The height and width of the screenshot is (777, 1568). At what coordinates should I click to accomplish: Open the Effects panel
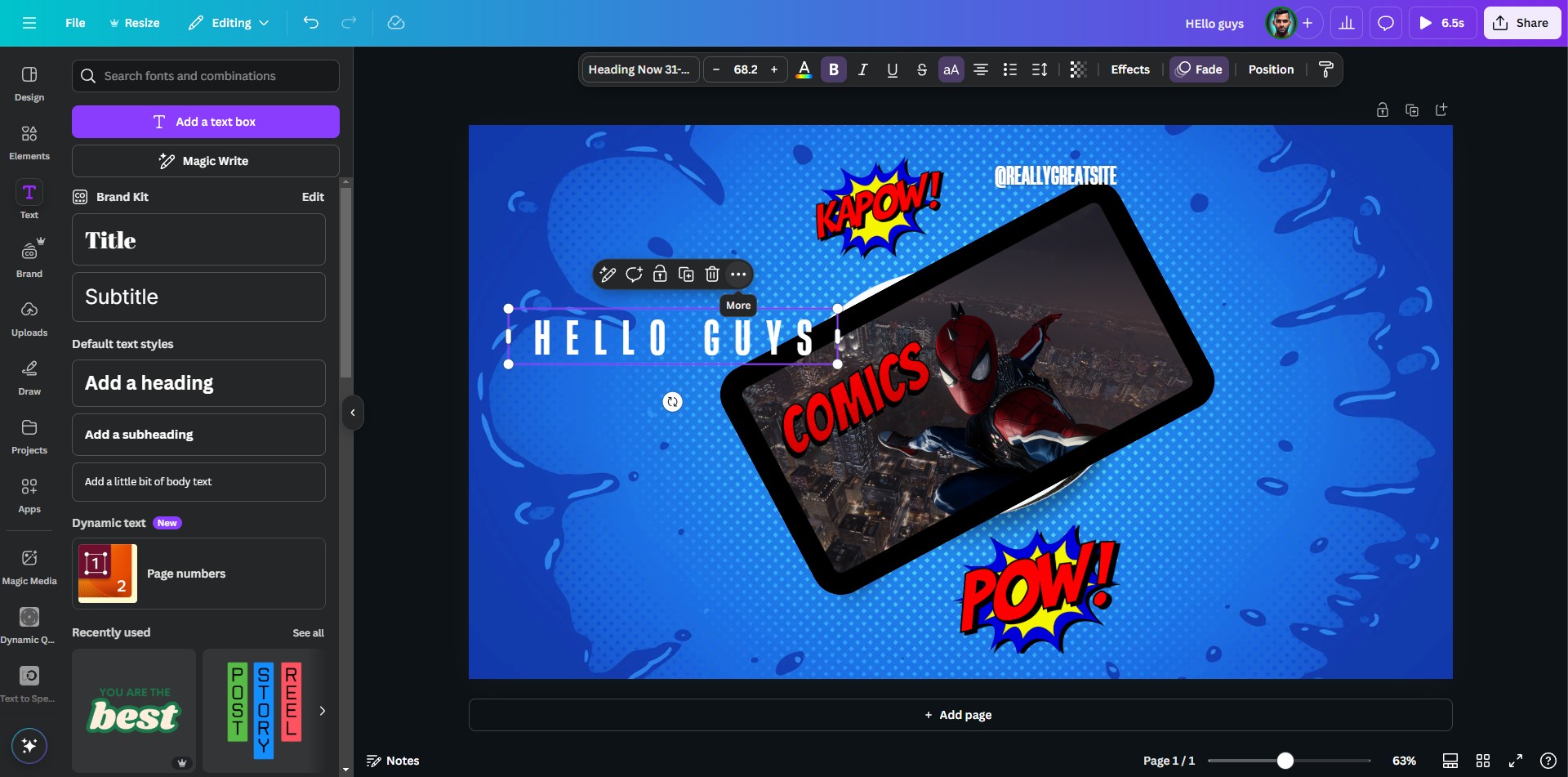click(x=1129, y=69)
